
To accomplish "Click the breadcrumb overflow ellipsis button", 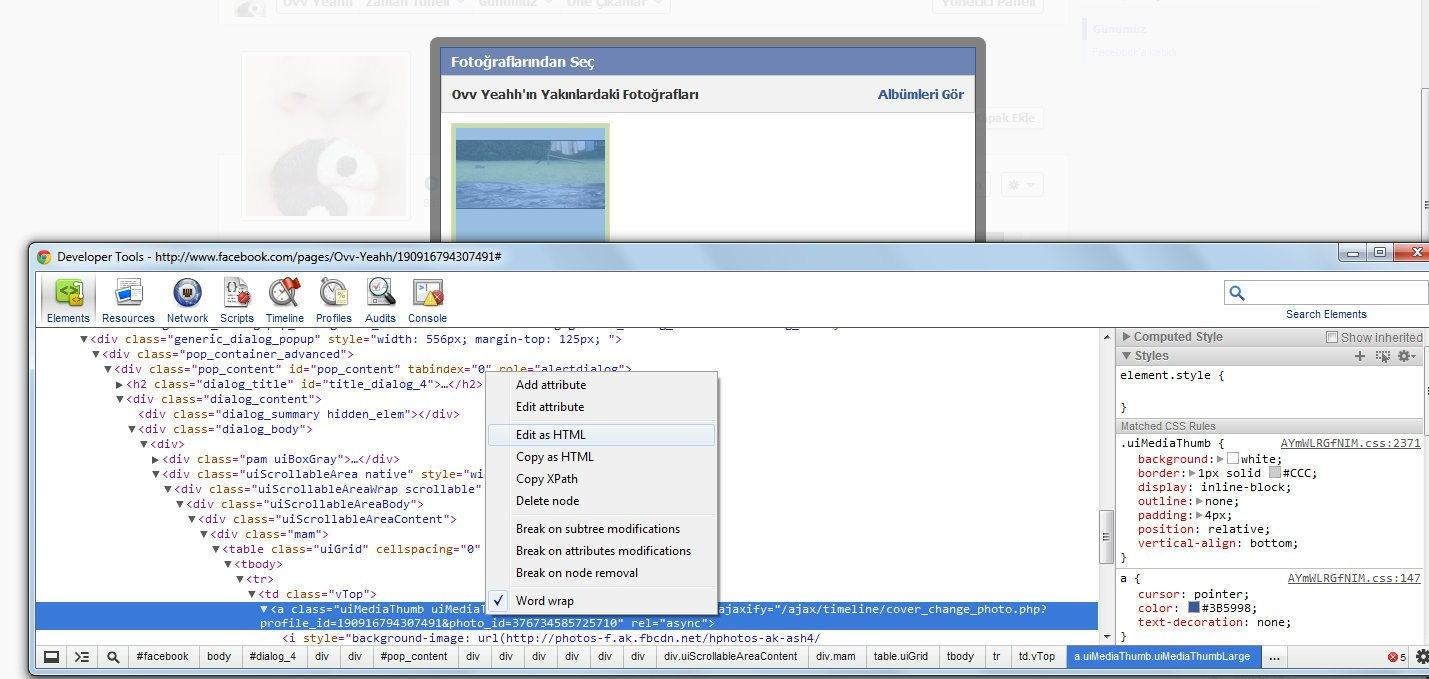I will [1273, 657].
